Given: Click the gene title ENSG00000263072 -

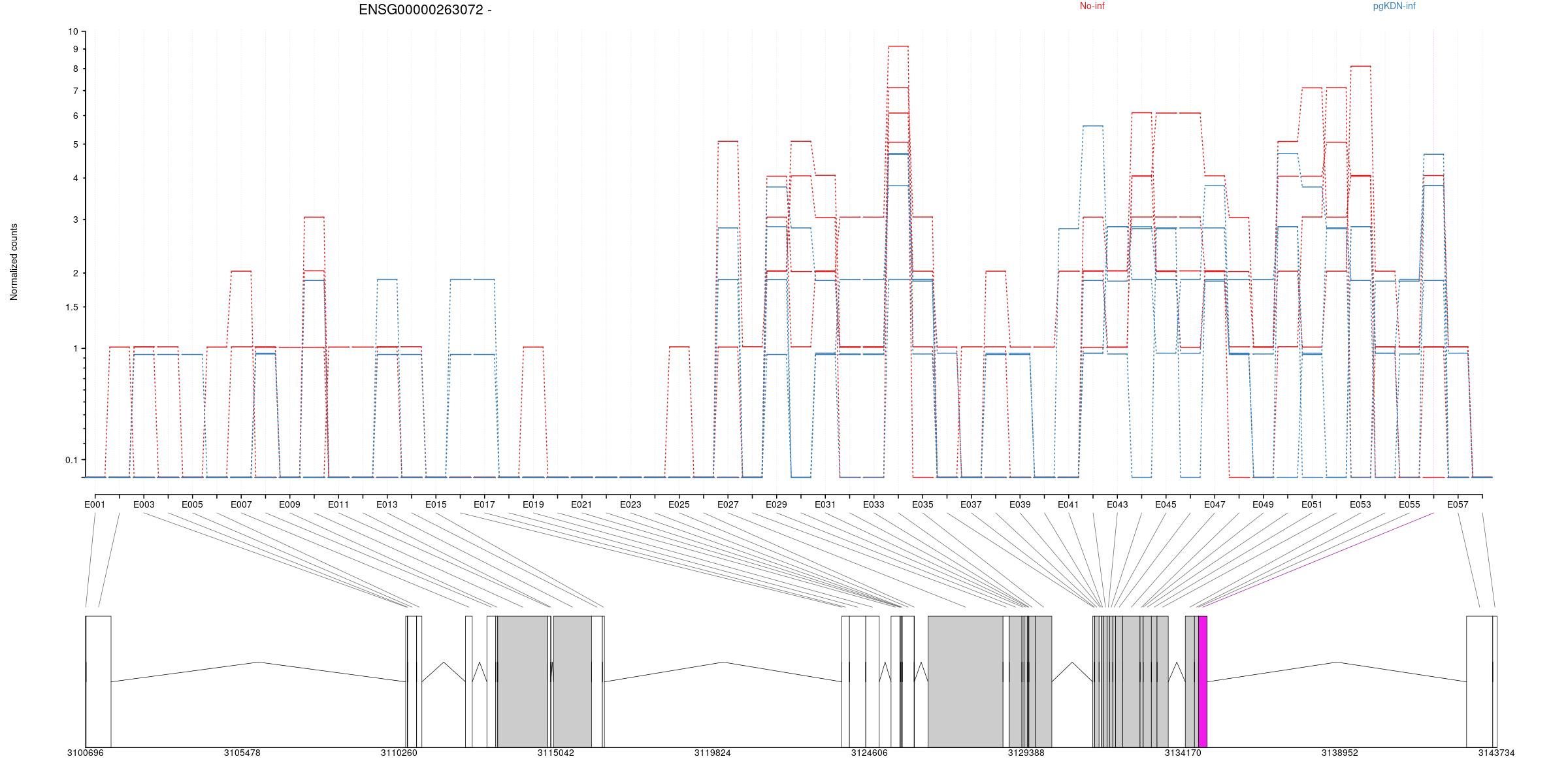Looking at the screenshot, I should (x=425, y=10).
